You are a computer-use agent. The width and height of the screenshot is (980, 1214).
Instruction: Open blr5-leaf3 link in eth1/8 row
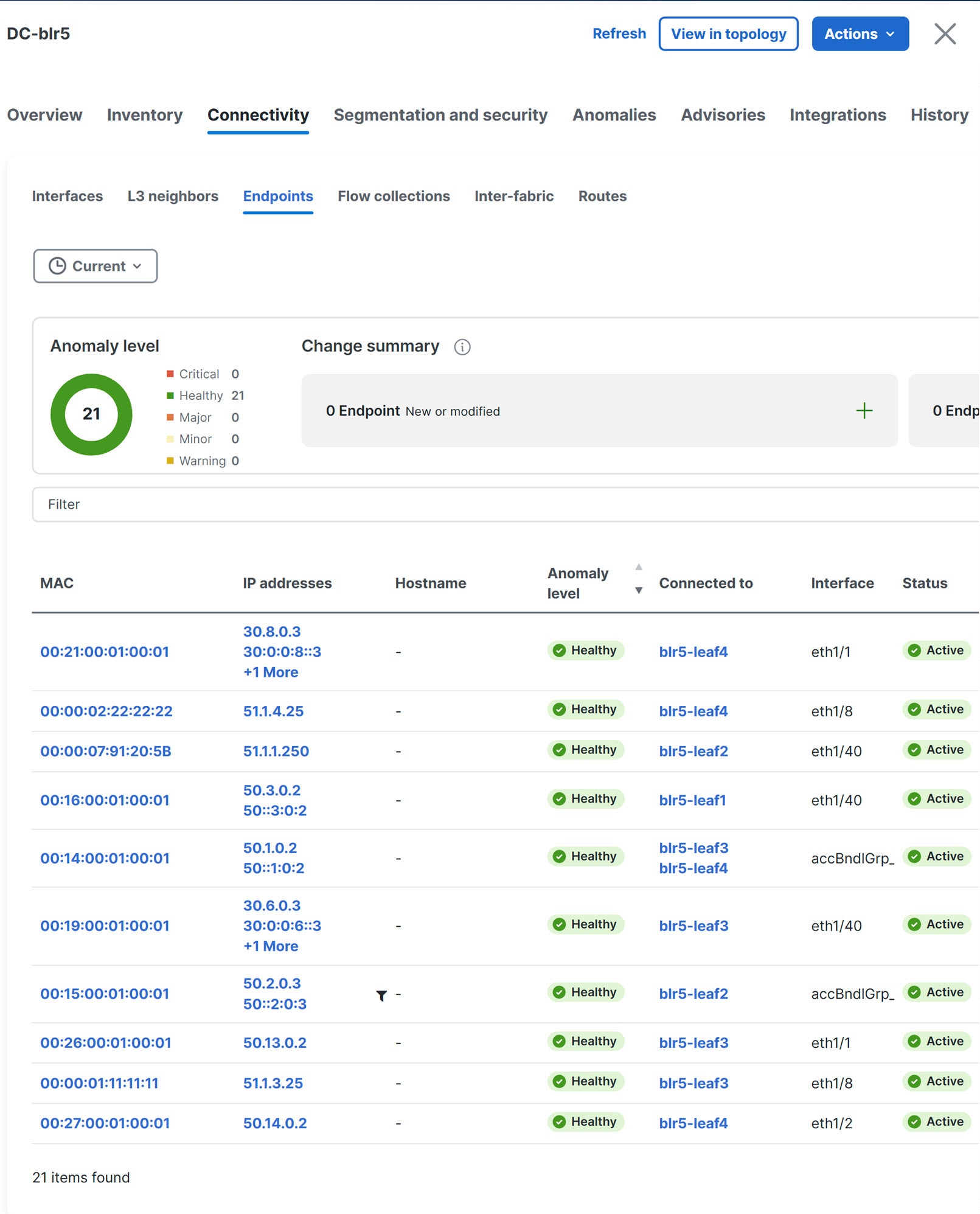coord(693,1083)
